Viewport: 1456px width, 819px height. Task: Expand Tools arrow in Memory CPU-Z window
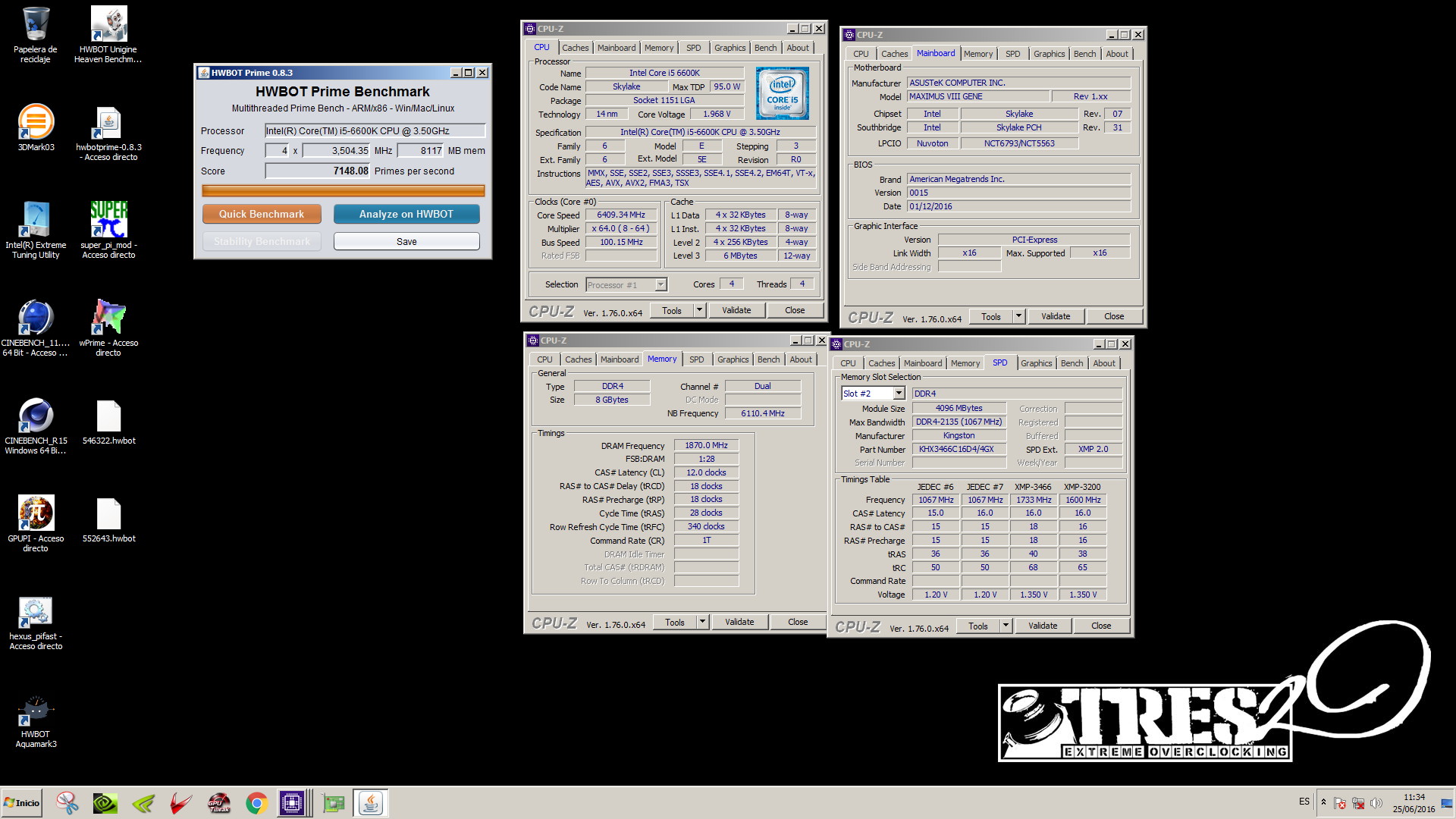(703, 622)
